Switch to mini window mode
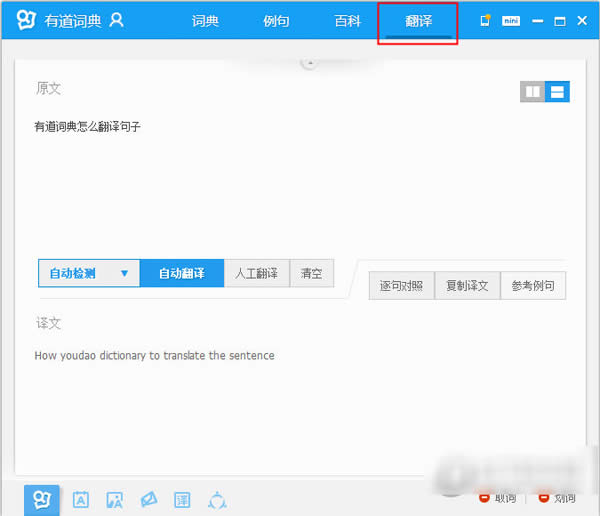 [x=511, y=21]
